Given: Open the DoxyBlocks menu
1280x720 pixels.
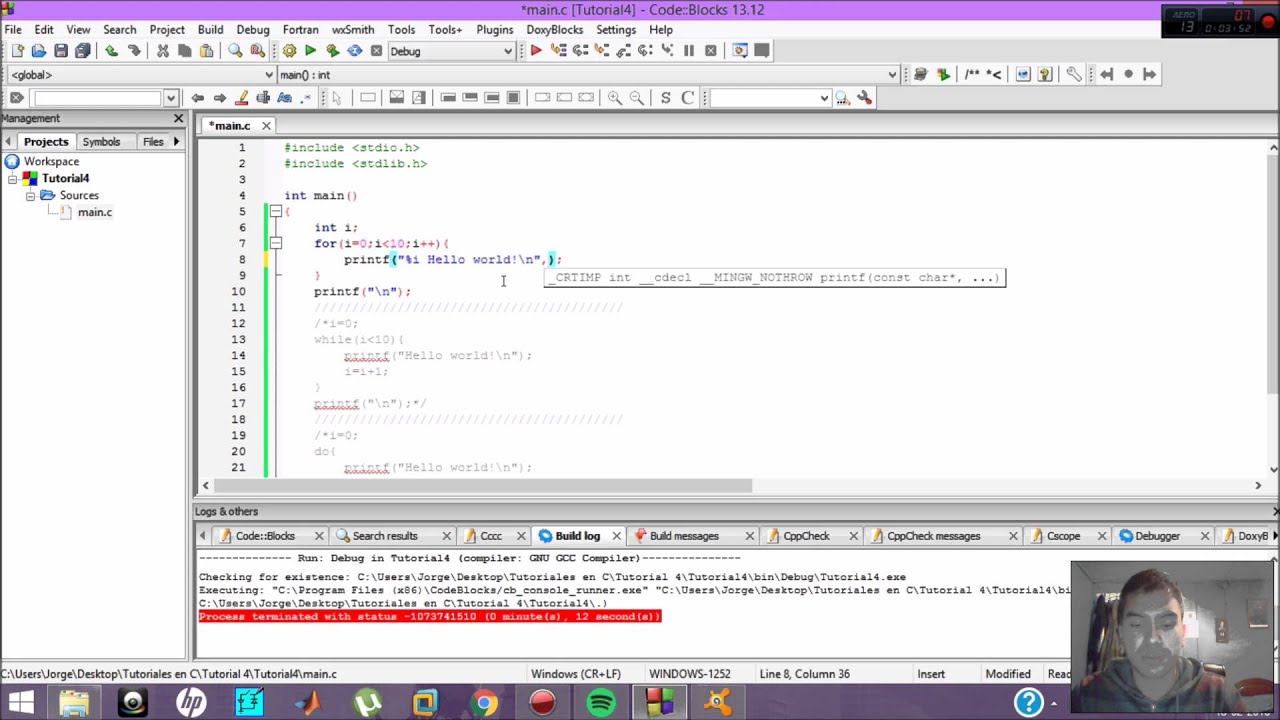Looking at the screenshot, I should (554, 29).
